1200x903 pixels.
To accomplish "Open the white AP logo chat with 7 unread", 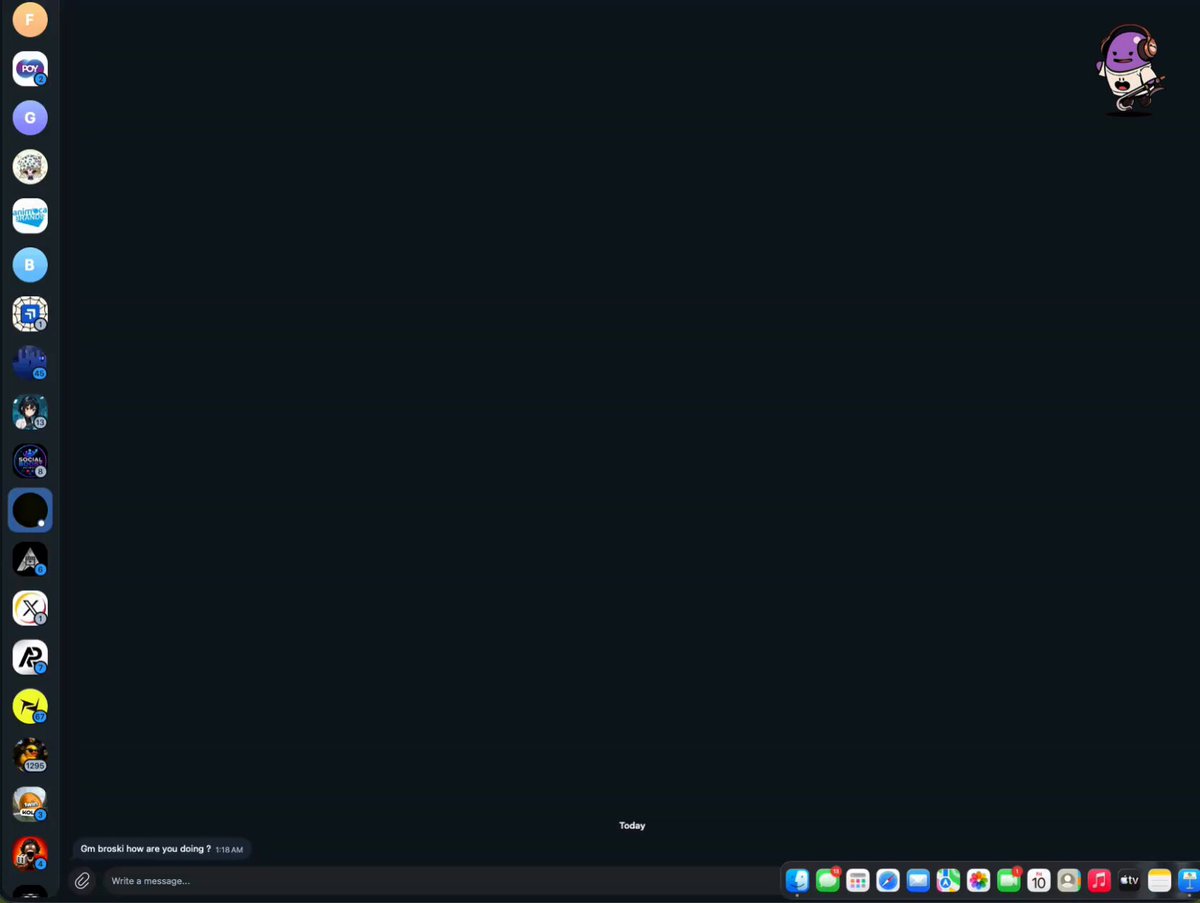I will point(30,657).
